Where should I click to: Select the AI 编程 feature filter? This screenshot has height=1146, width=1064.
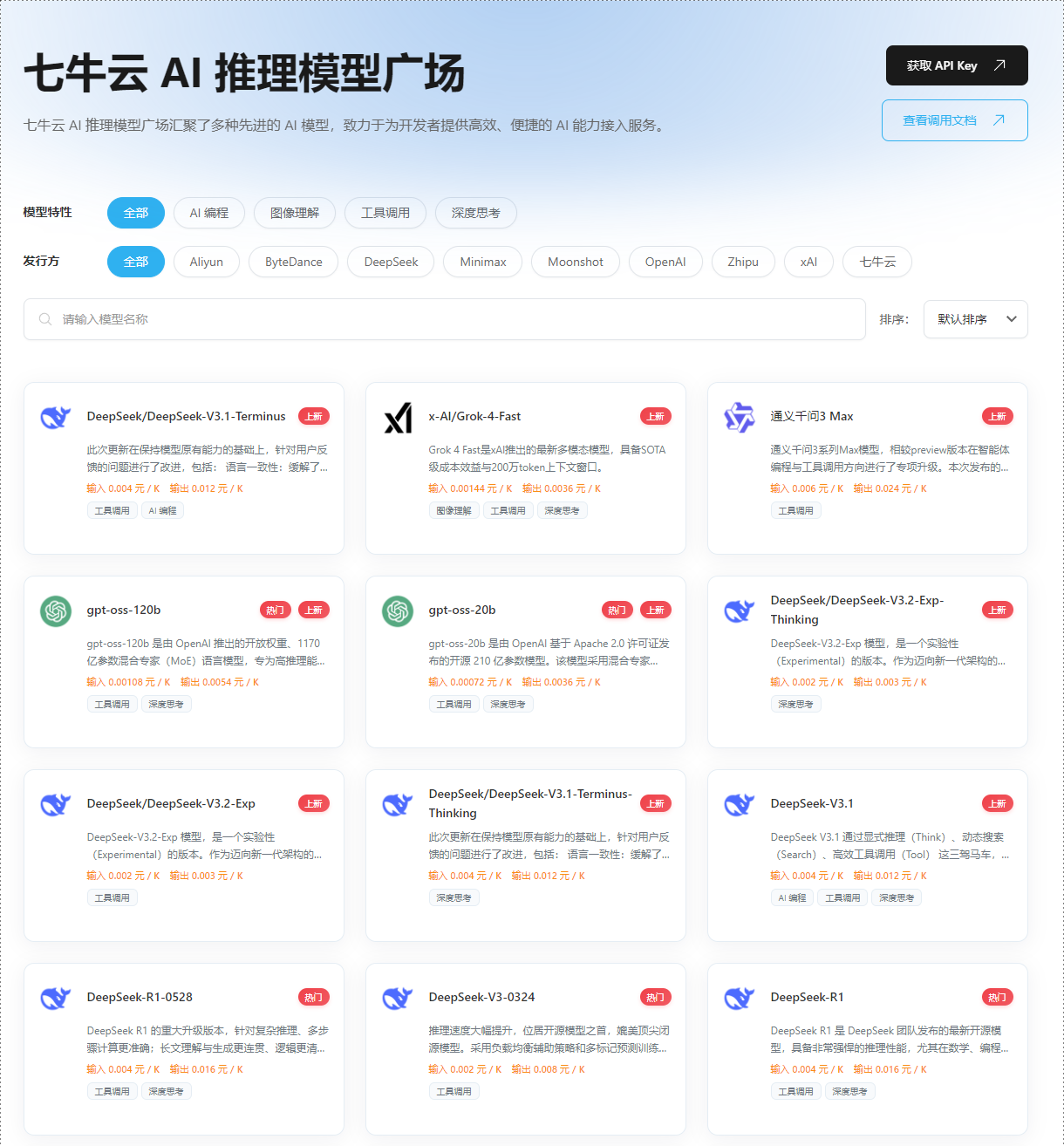[209, 213]
